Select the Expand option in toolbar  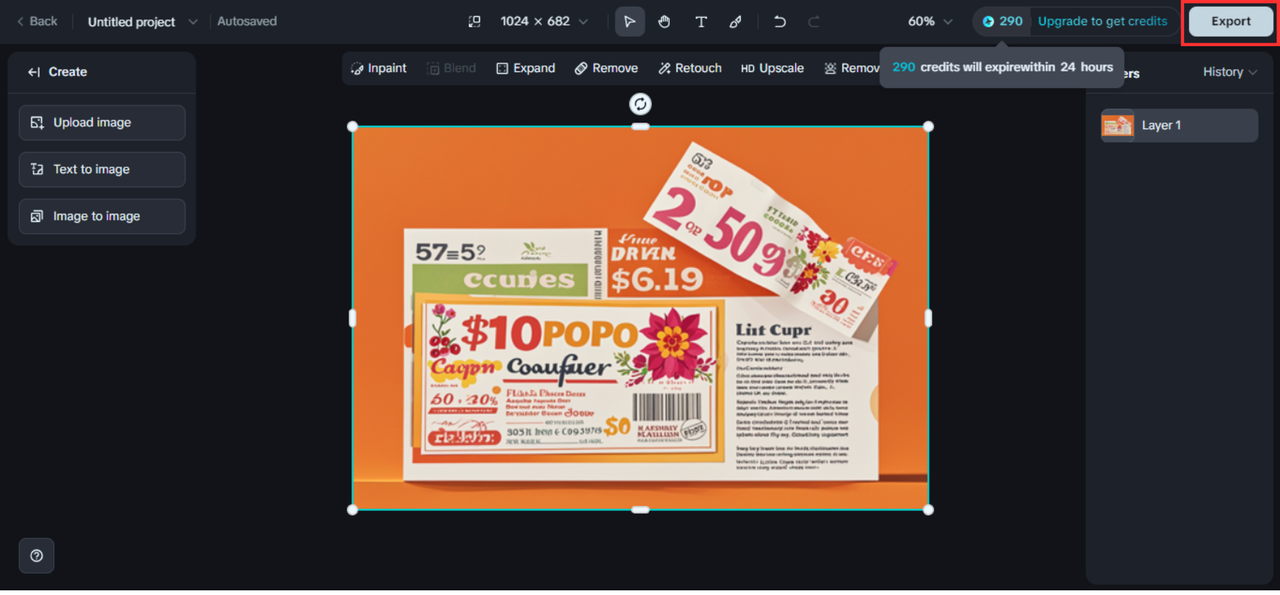(525, 68)
